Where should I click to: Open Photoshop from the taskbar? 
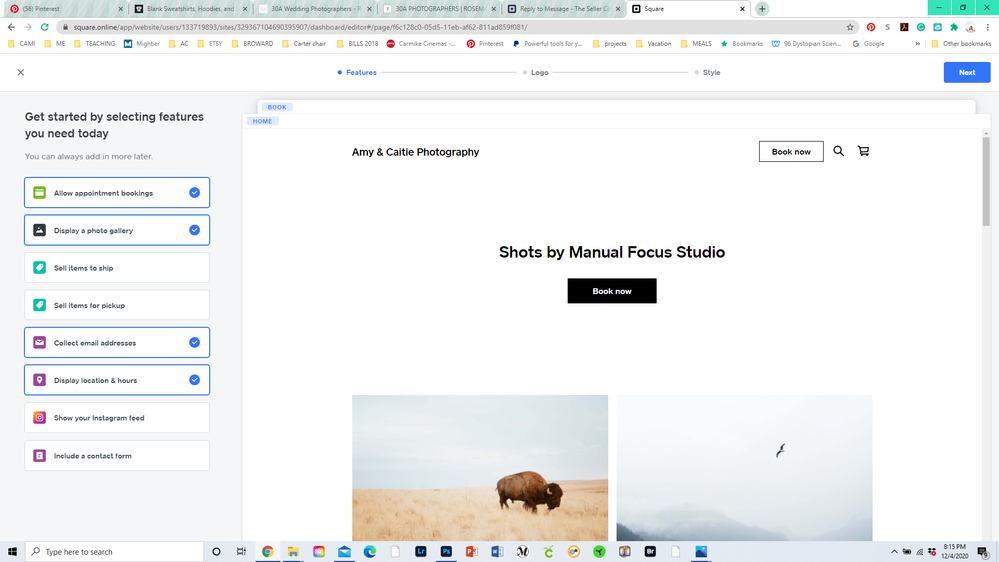(x=446, y=551)
